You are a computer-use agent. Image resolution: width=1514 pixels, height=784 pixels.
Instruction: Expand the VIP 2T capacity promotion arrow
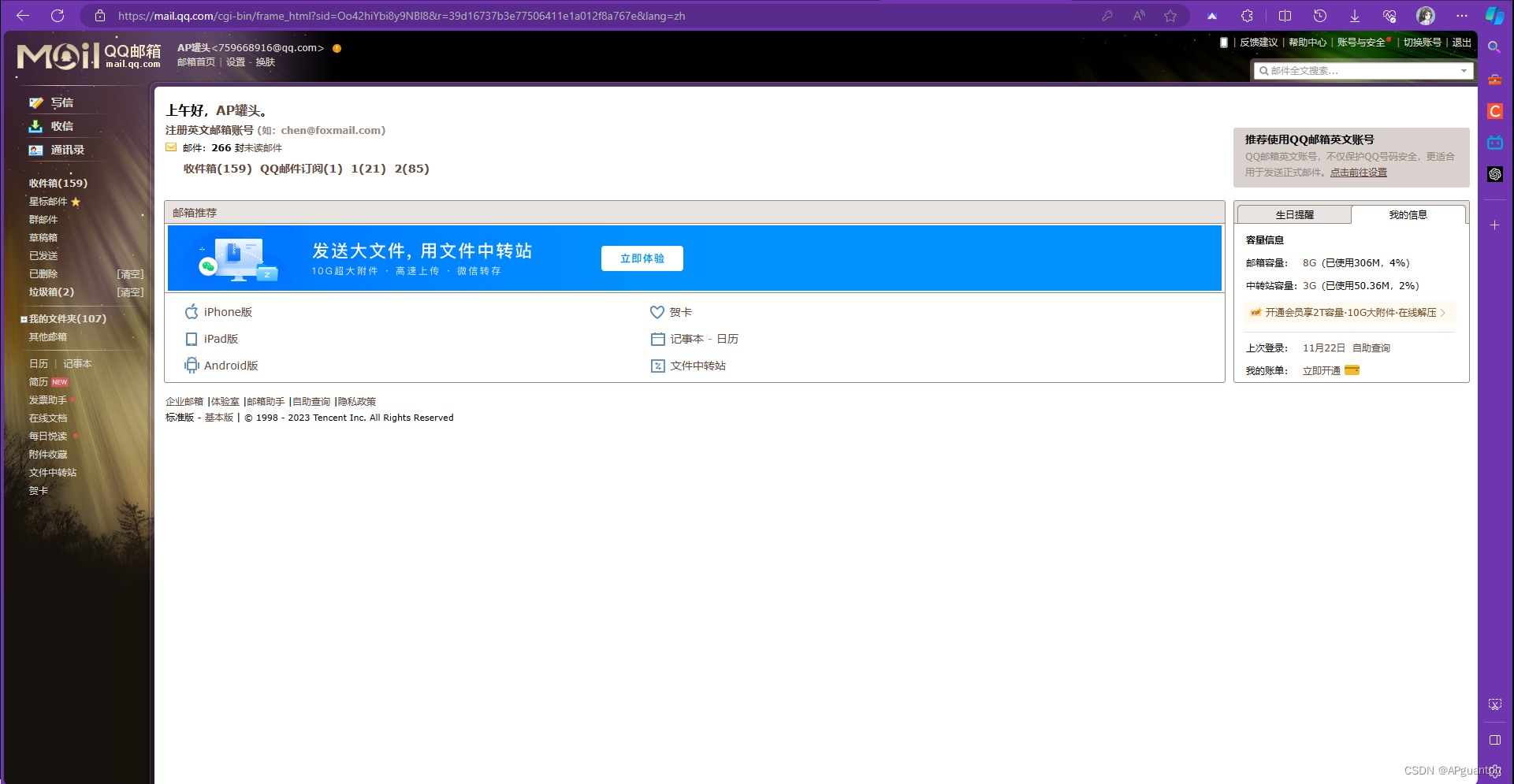pyautogui.click(x=1443, y=313)
